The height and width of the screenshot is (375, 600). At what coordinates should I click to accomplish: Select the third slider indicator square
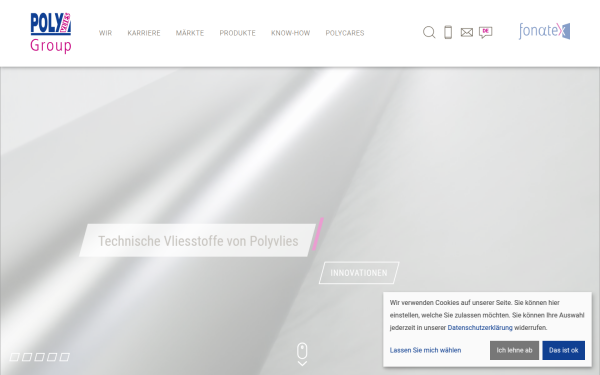click(x=39, y=357)
